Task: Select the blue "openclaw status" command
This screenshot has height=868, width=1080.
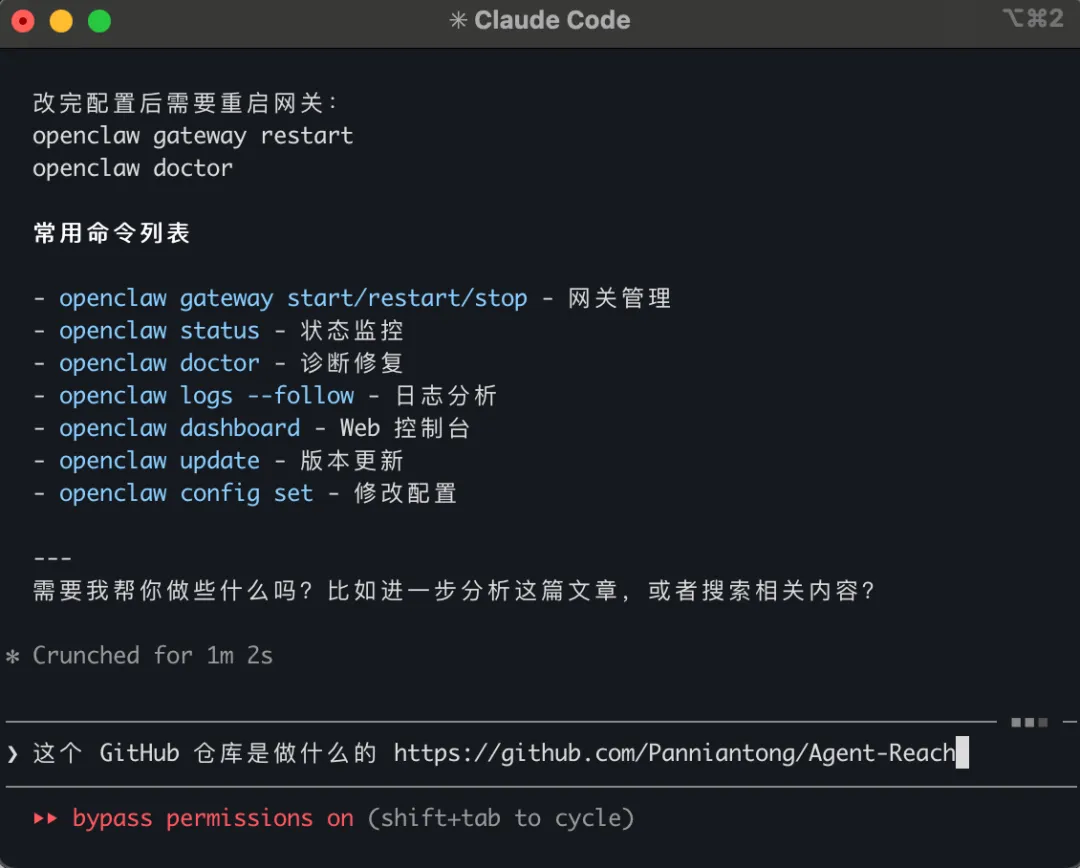Action: tap(159, 330)
